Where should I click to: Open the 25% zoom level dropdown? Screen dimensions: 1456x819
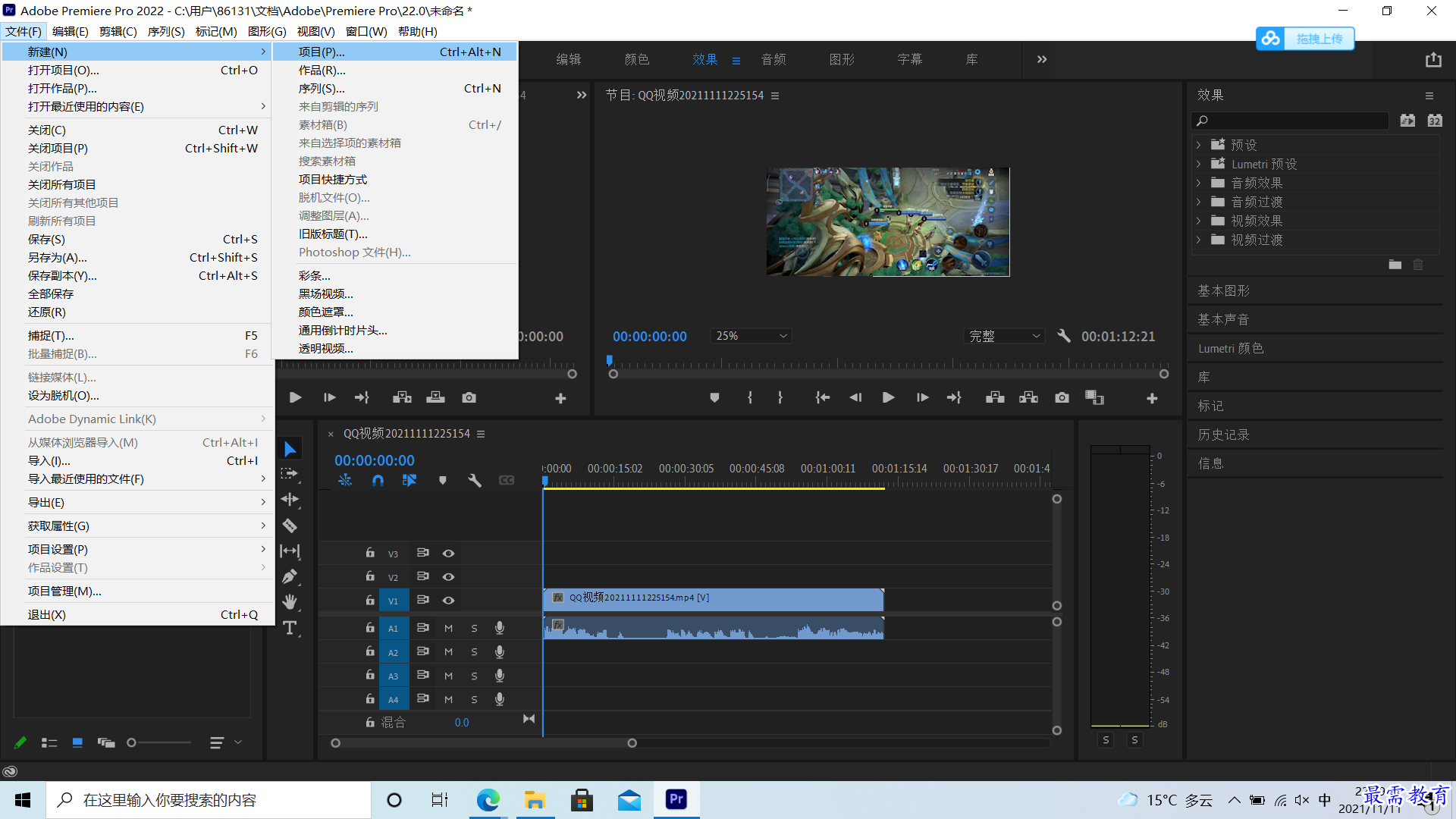pos(751,336)
